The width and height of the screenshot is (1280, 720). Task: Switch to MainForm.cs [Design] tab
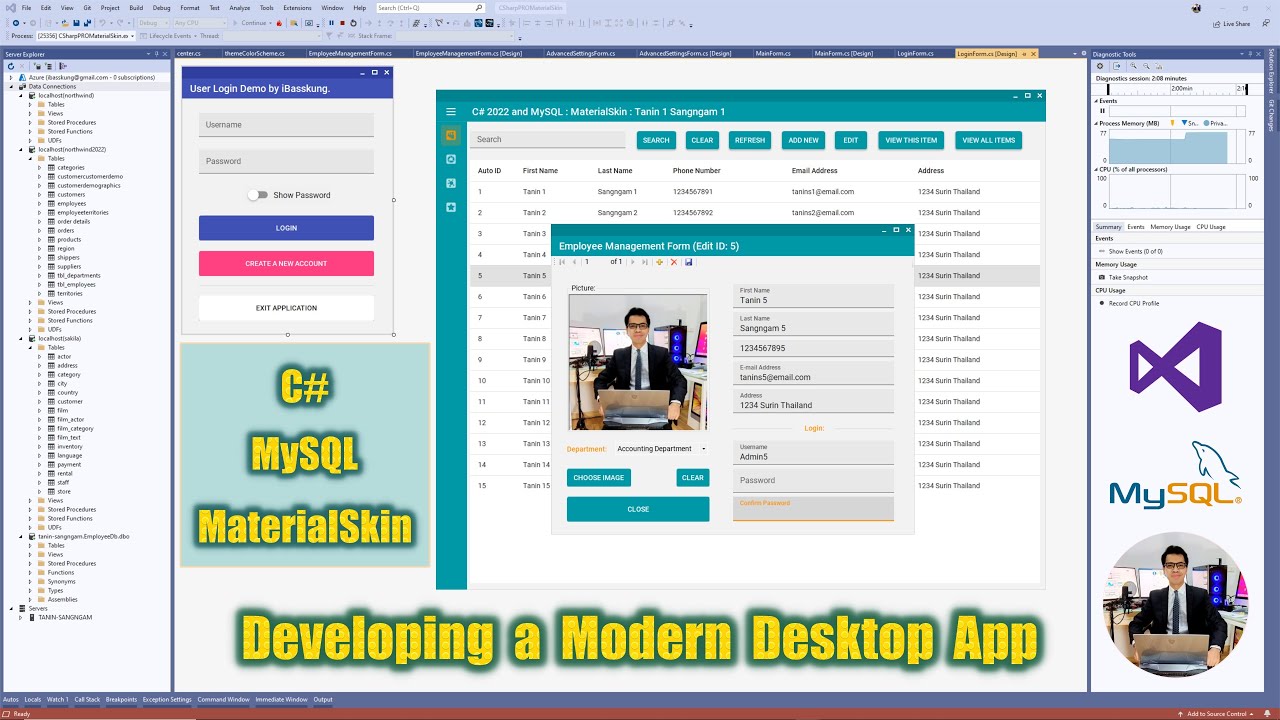click(842, 54)
